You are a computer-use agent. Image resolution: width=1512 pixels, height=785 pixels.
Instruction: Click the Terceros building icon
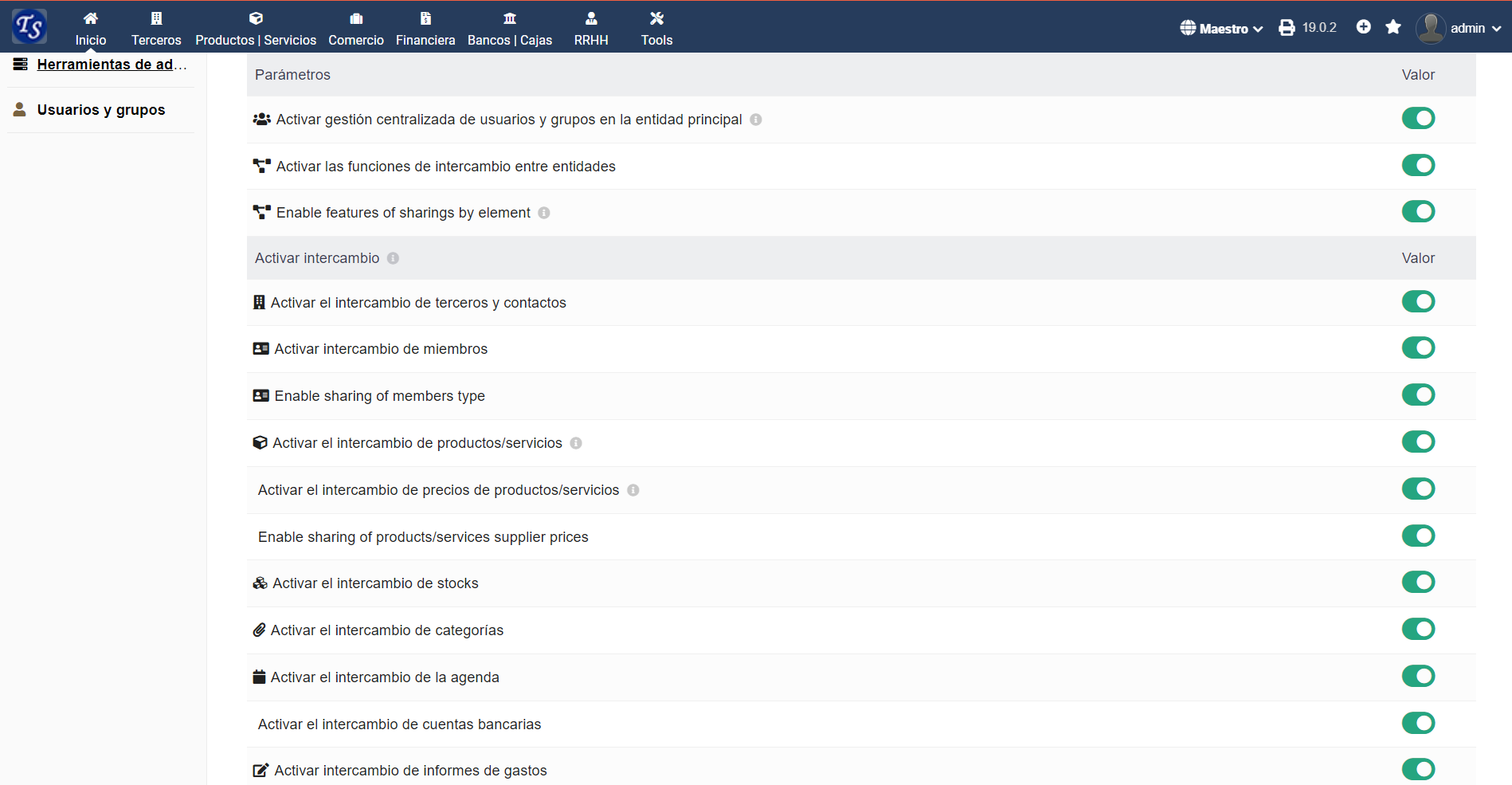tap(156, 18)
